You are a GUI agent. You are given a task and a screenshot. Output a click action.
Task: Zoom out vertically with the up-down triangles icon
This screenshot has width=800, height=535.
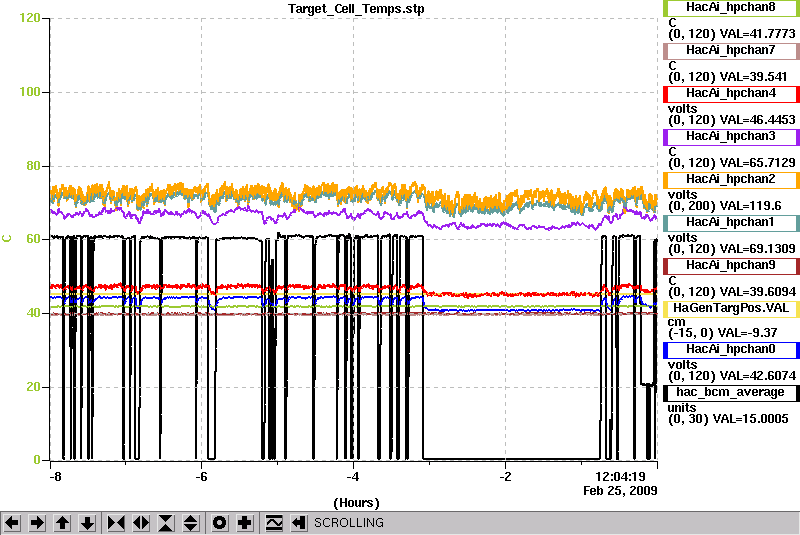[191, 523]
